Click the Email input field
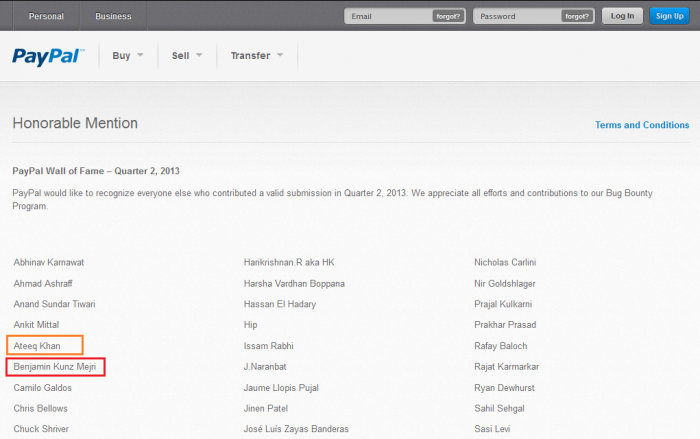 pos(388,16)
